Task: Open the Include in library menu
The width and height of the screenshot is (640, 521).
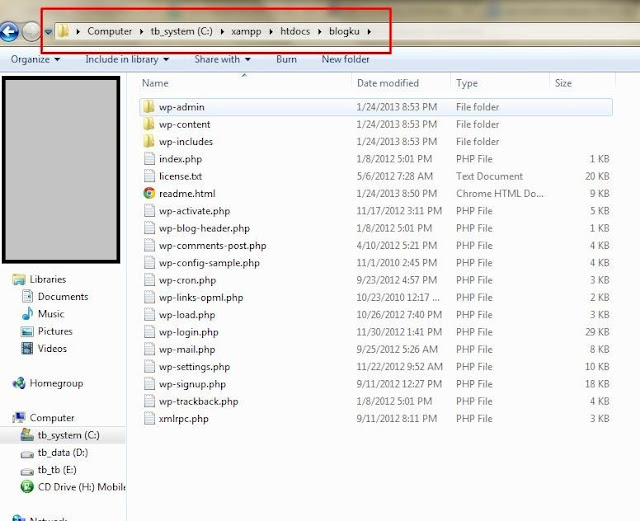Action: point(127,59)
